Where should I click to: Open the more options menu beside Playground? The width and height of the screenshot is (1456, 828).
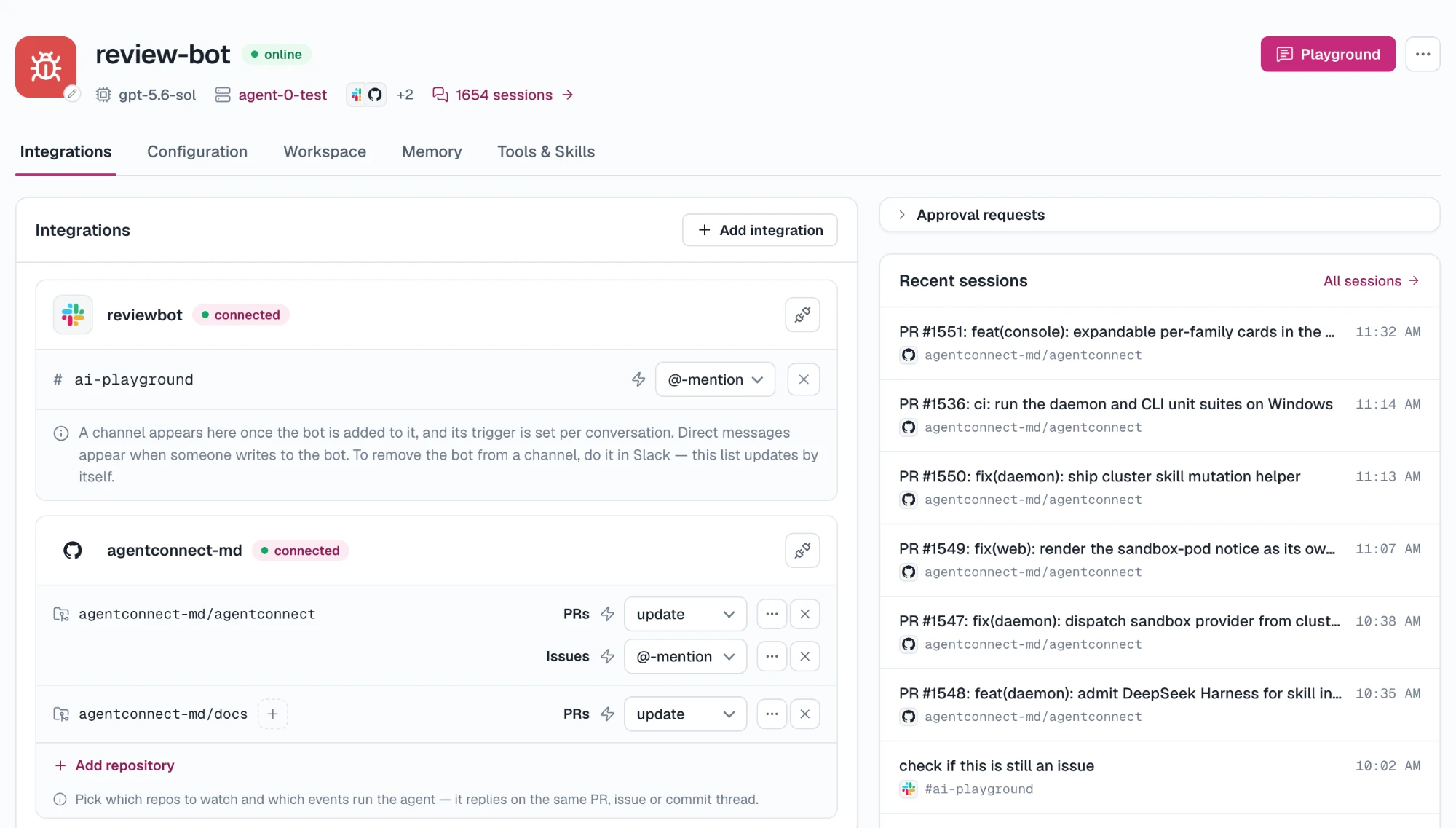pos(1423,54)
